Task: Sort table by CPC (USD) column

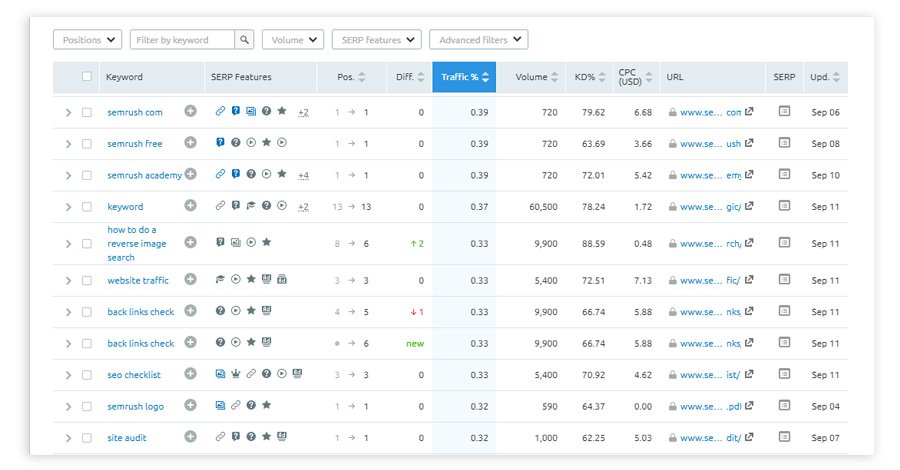Action: pyautogui.click(x=635, y=77)
